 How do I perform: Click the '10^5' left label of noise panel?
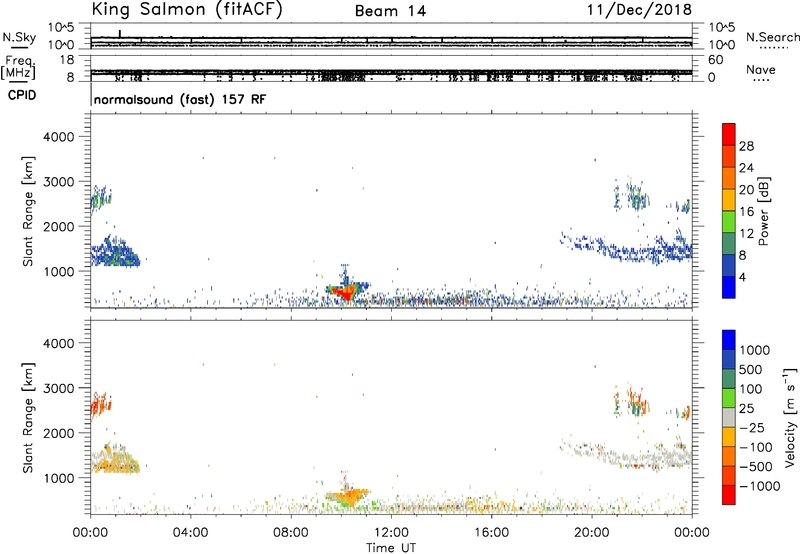pyautogui.click(x=61, y=28)
